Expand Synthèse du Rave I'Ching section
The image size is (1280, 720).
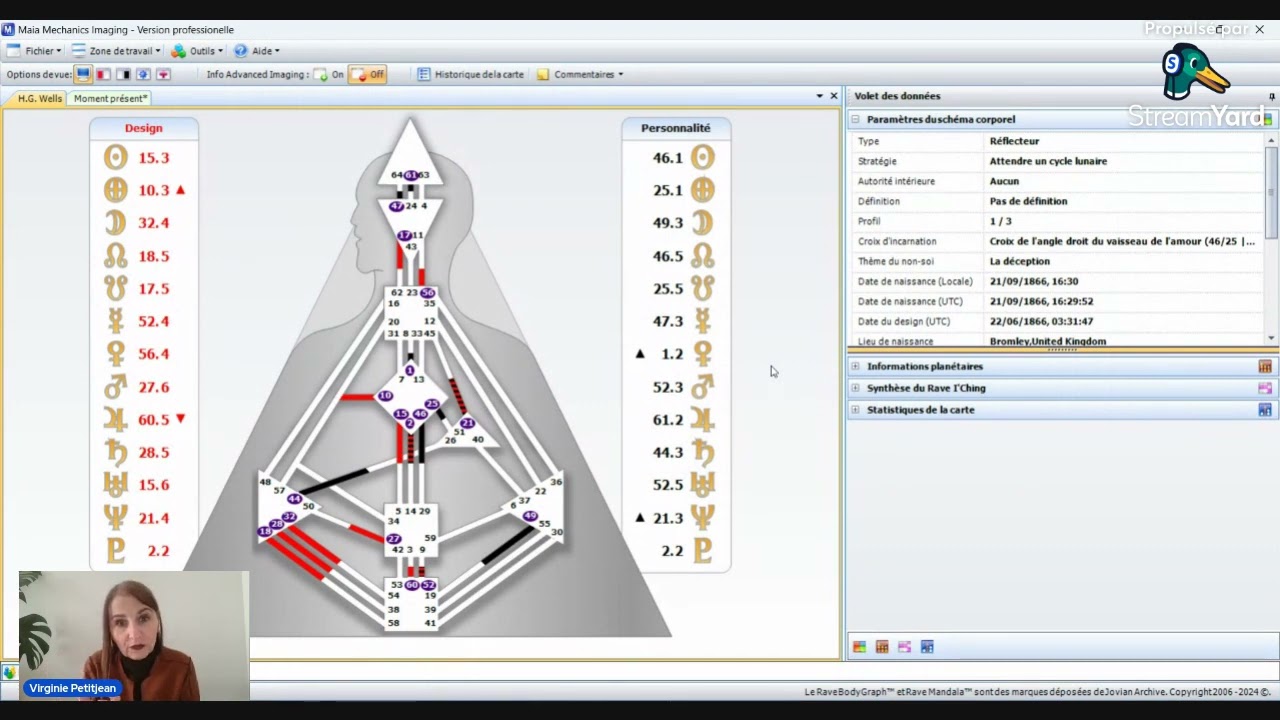(855, 388)
